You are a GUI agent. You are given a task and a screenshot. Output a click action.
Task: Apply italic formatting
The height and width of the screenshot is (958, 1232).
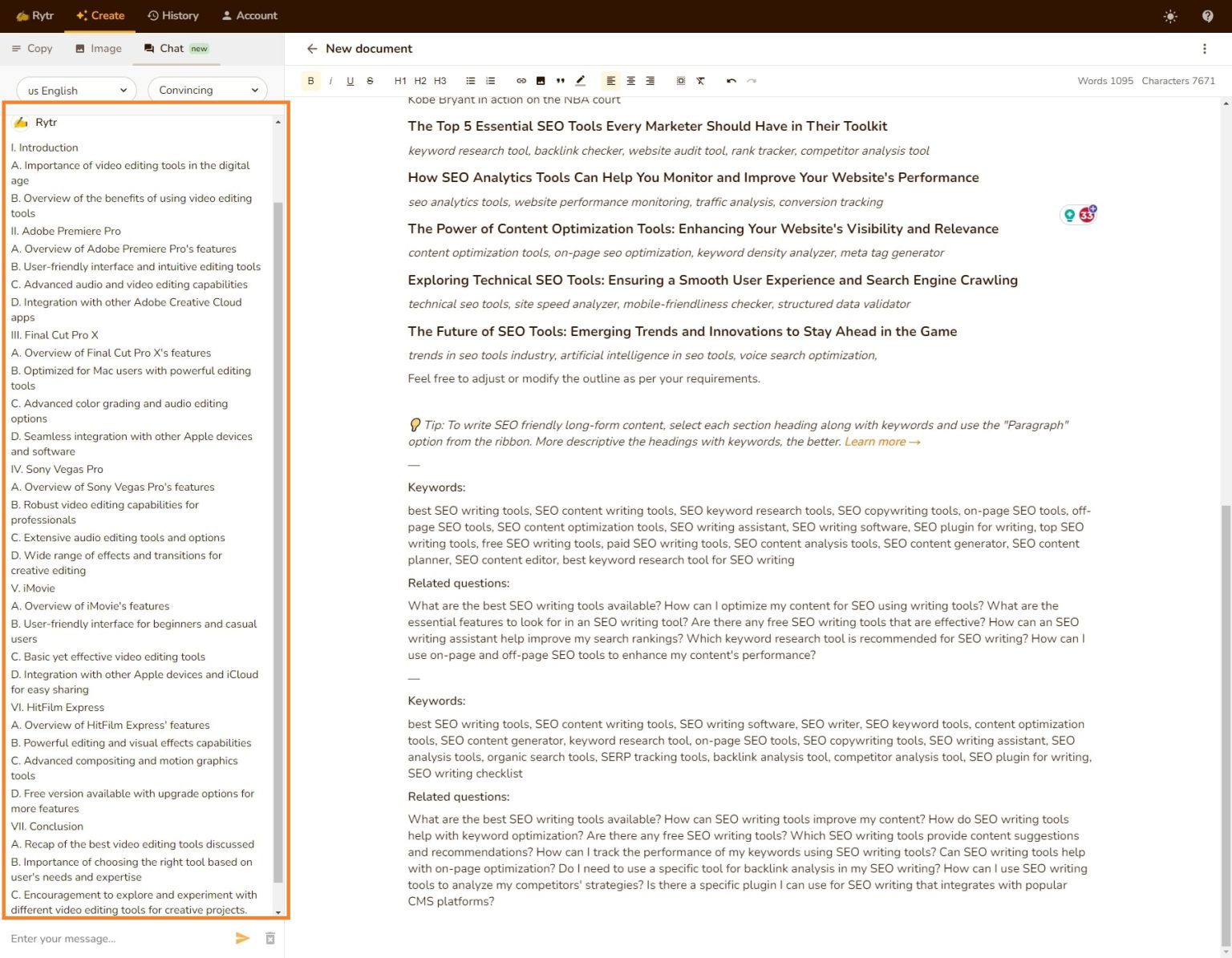[x=330, y=80]
